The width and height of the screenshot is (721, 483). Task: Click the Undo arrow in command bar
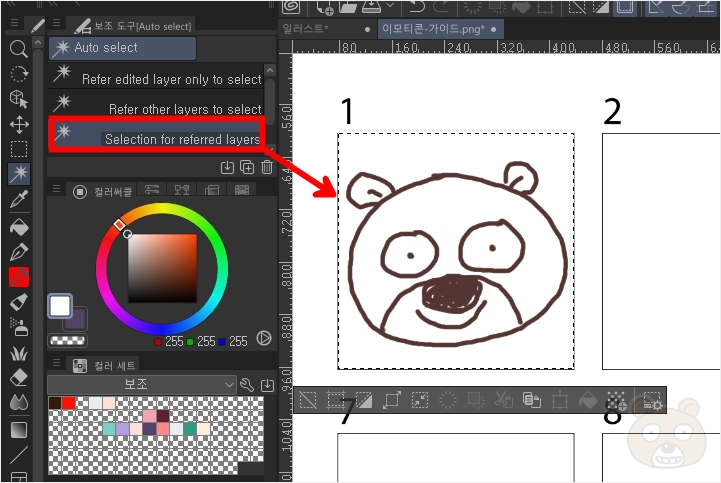(417, 7)
